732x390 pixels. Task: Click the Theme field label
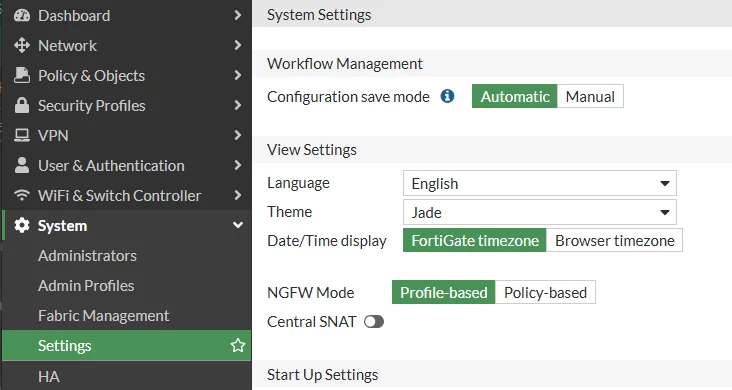(x=289, y=212)
